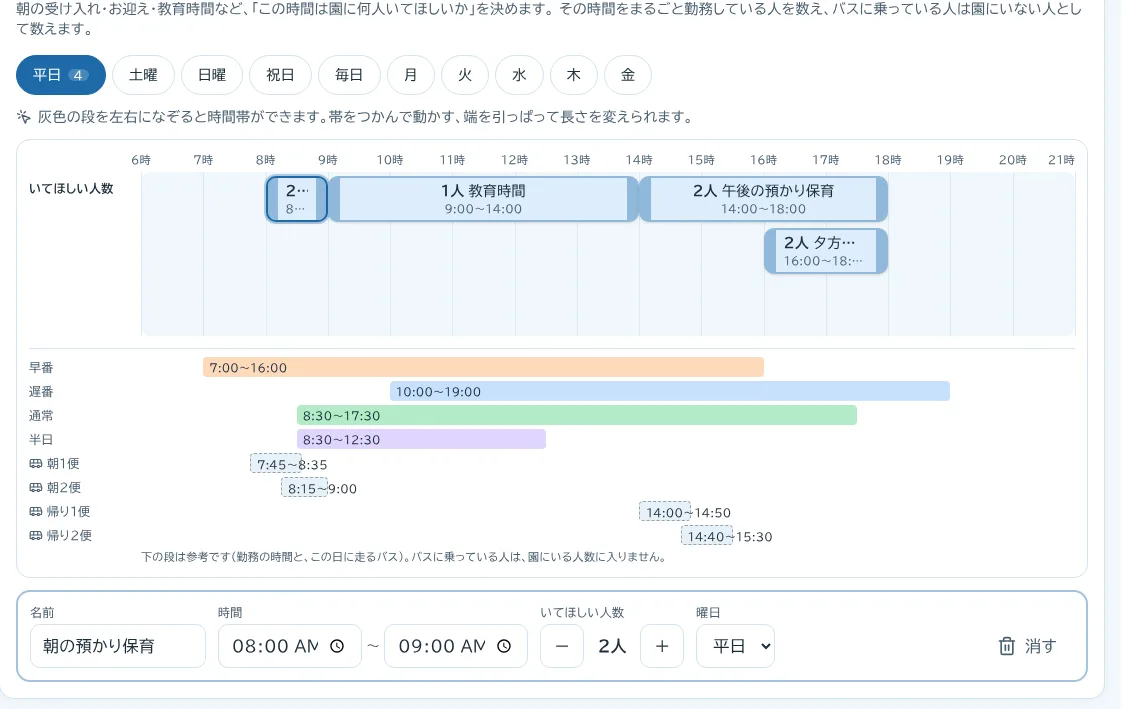This screenshot has width=1128, height=709.
Task: Choose the 月 Monday tab
Action: coord(411,75)
